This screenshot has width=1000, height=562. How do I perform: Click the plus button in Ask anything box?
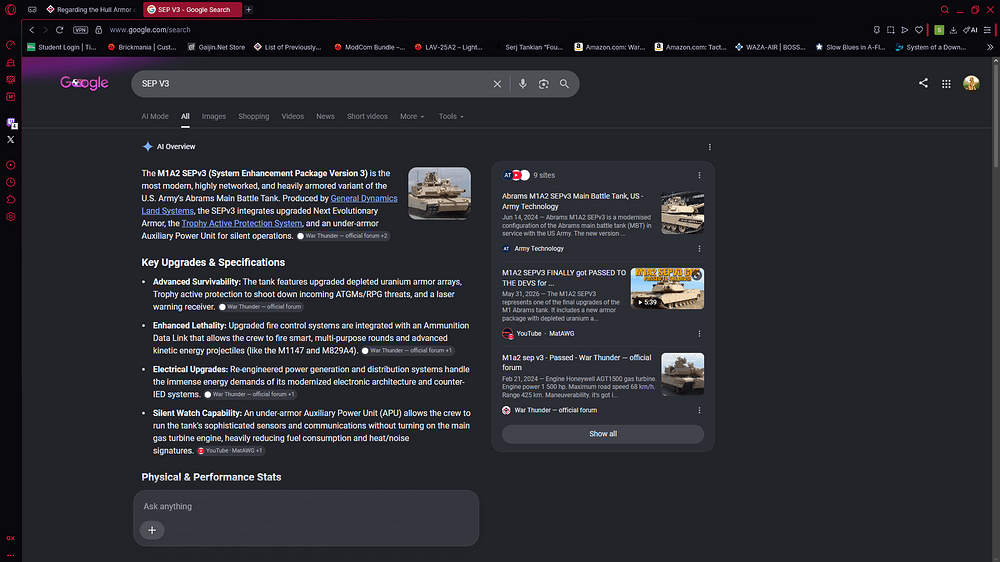(x=152, y=530)
